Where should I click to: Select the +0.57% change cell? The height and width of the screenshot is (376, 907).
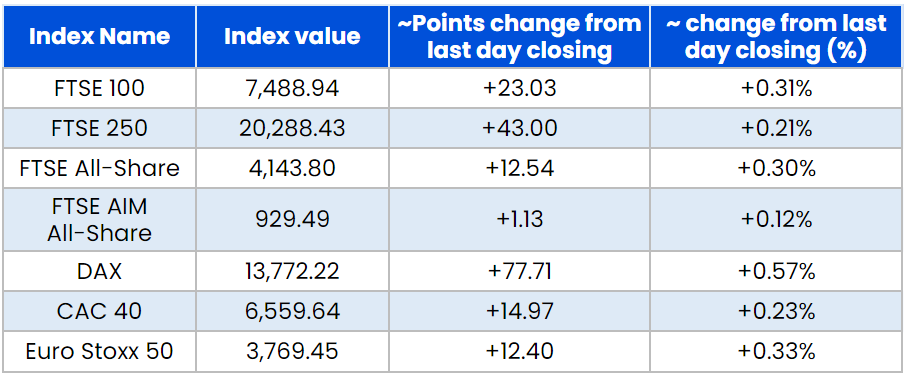tap(777, 271)
